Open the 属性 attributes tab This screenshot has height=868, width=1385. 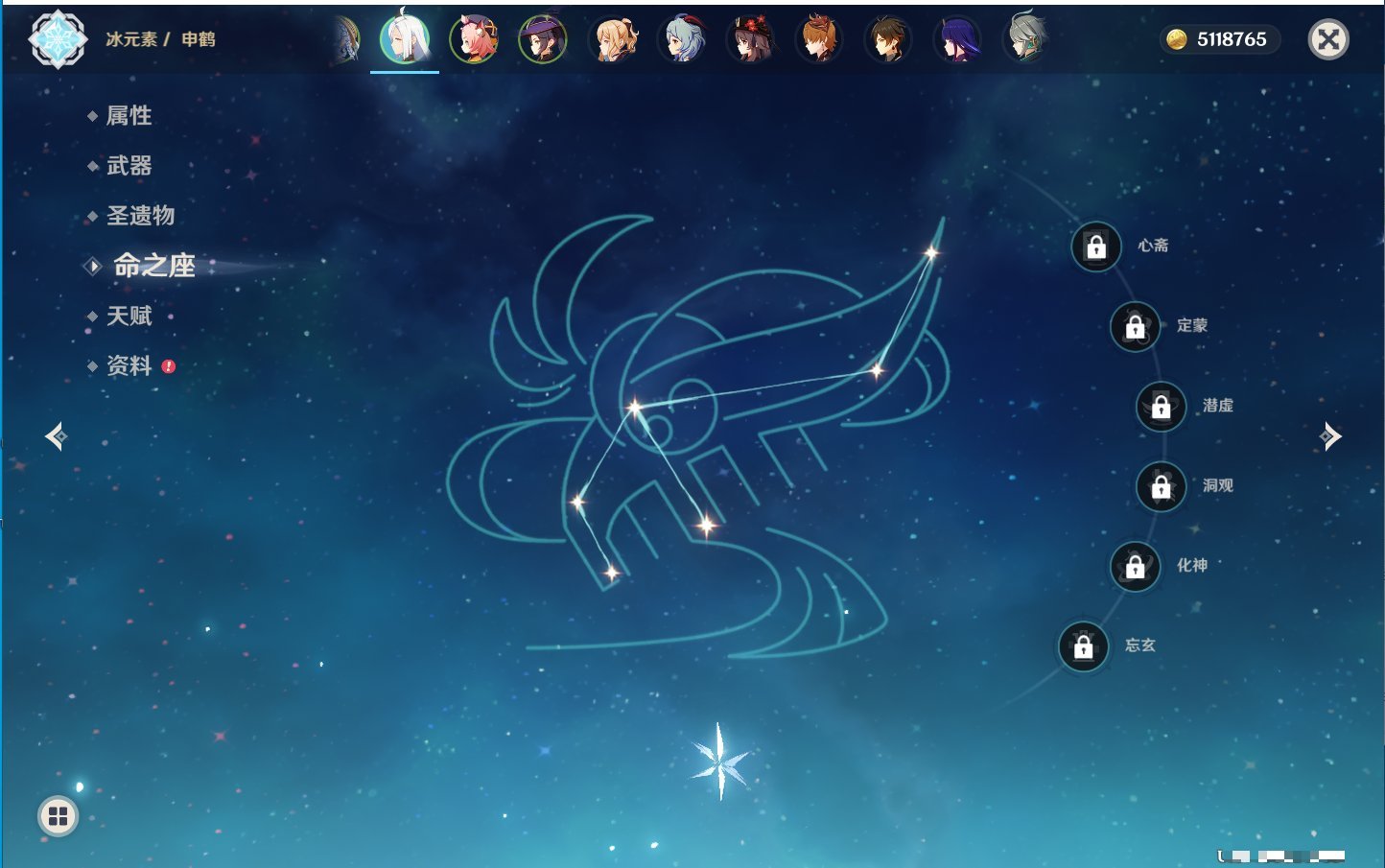(x=129, y=116)
